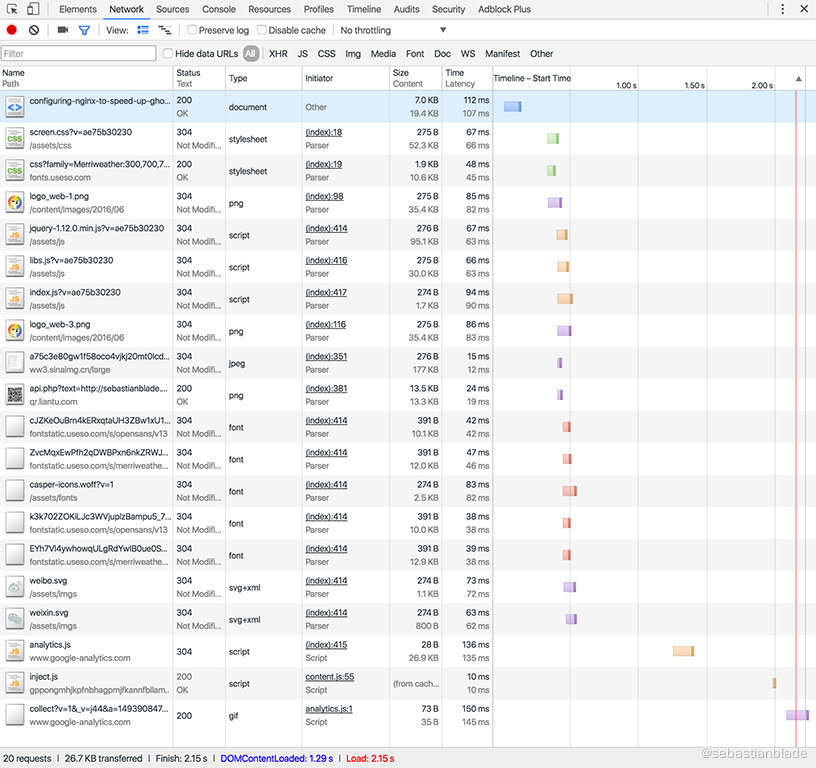816x768 pixels.
Task: Click the purple timeline bar for collect gif
Action: (797, 715)
